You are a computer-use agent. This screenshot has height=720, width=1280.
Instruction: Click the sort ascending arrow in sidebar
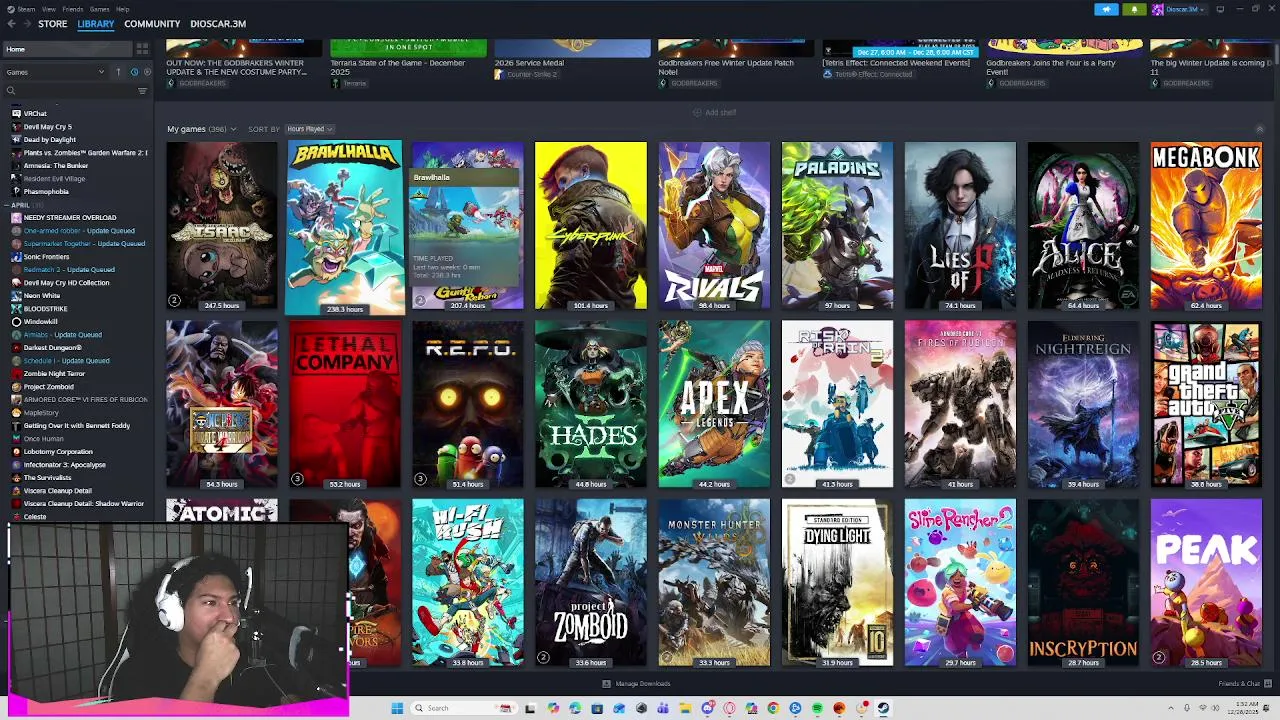click(x=118, y=72)
